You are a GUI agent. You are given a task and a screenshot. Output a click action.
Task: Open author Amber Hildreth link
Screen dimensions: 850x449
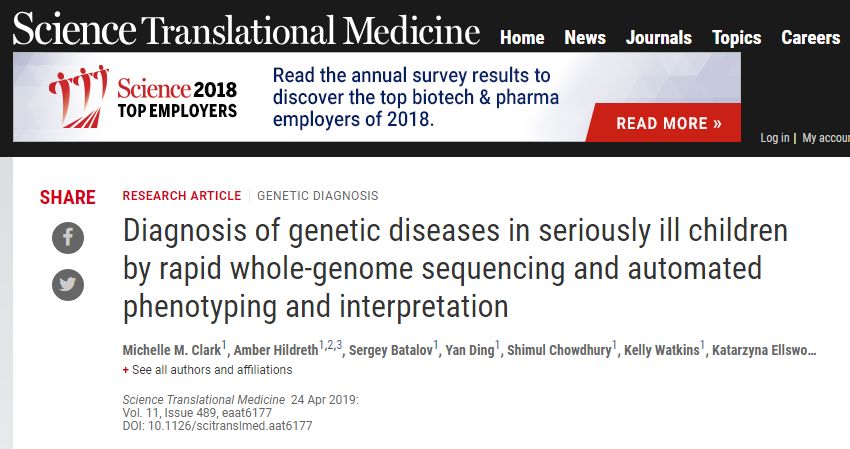pyautogui.click(x=276, y=350)
